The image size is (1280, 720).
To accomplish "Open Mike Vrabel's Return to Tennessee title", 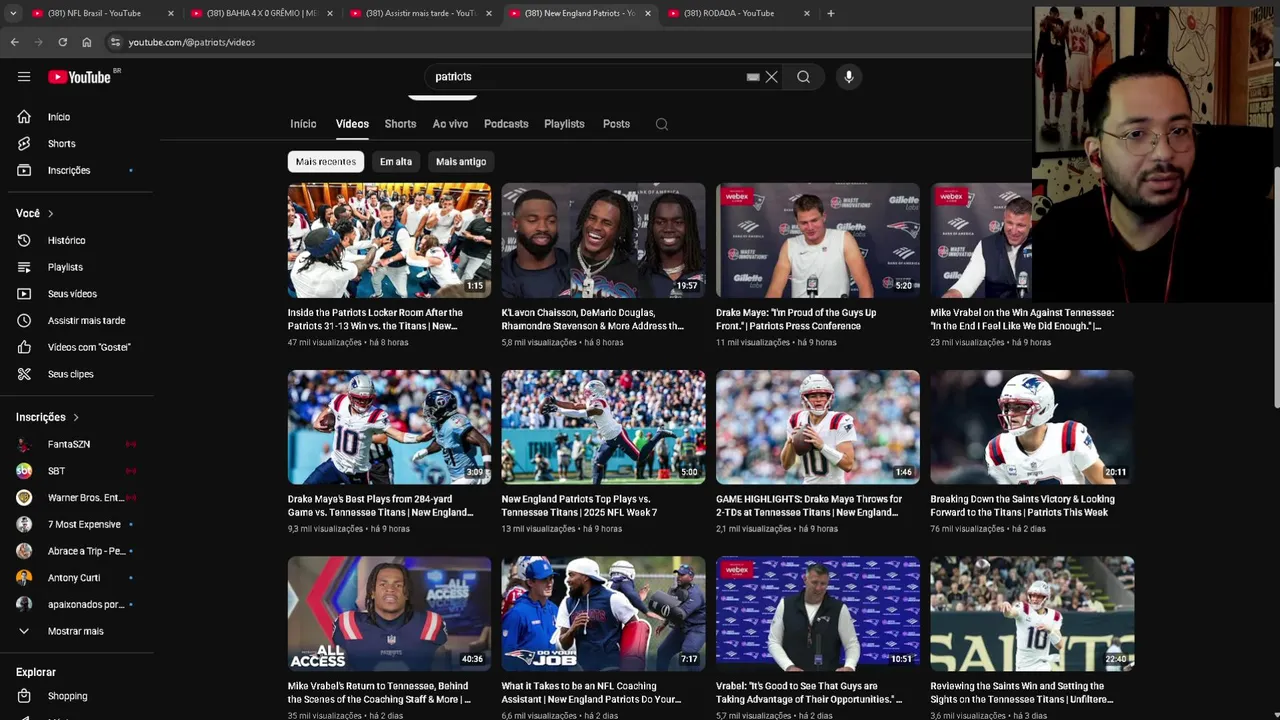I will (379, 693).
